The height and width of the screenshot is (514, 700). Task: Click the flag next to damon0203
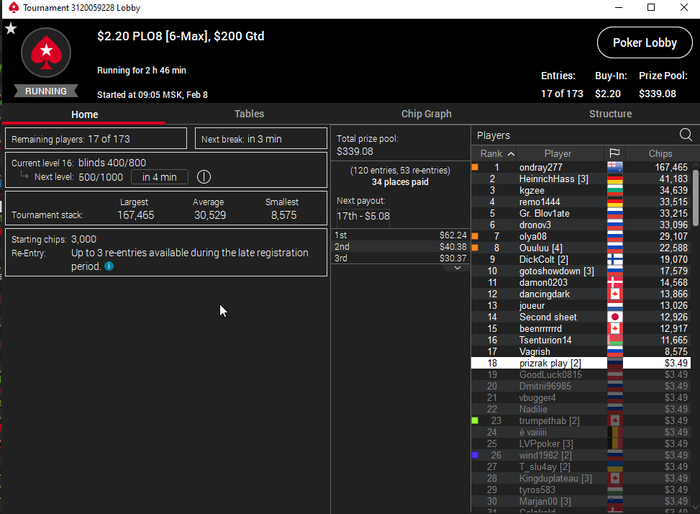(x=615, y=282)
